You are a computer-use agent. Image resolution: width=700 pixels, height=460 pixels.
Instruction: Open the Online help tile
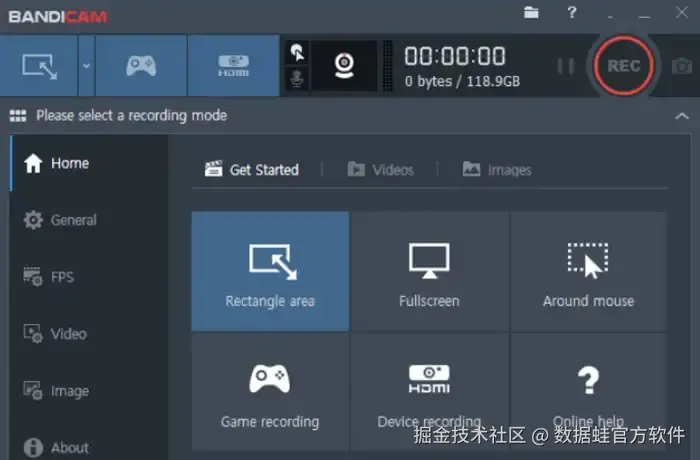[588, 392]
